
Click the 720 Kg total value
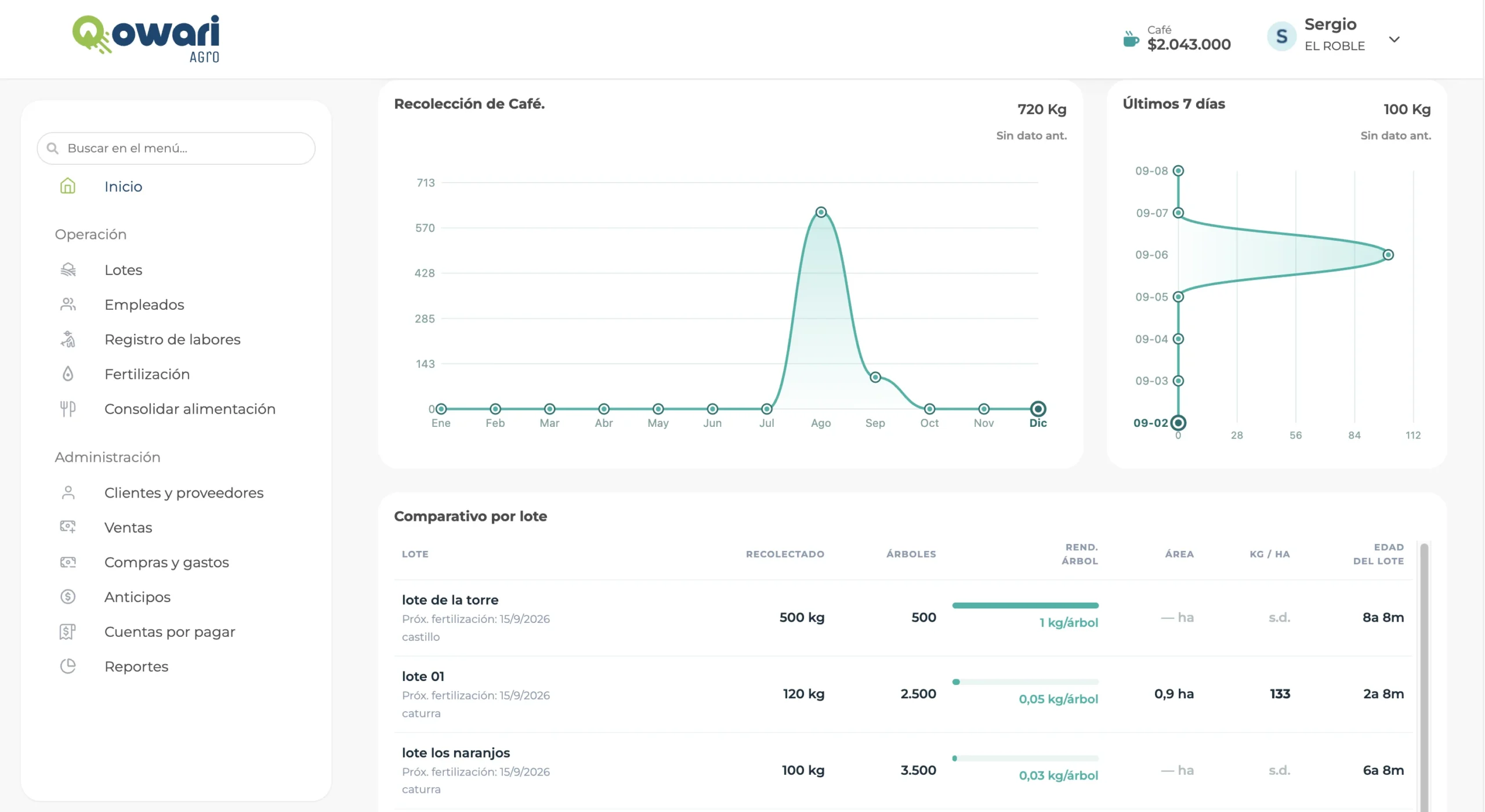1042,109
